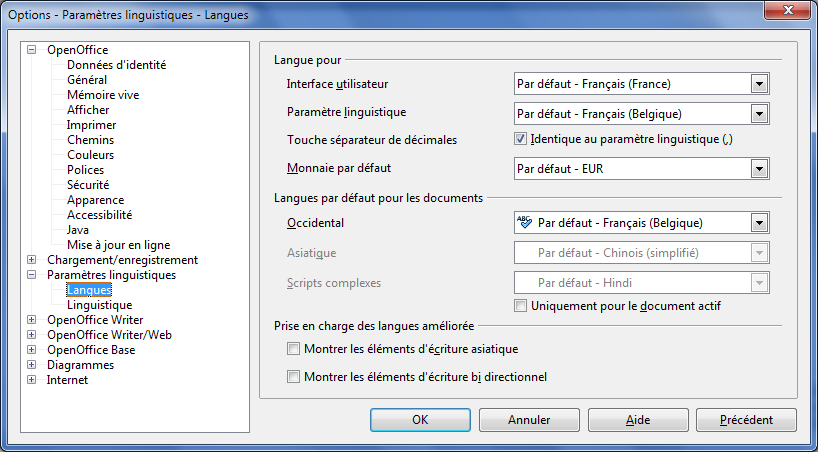The height and width of the screenshot is (452, 818).
Task: Confirm settings with the OK button
Action: click(420, 420)
